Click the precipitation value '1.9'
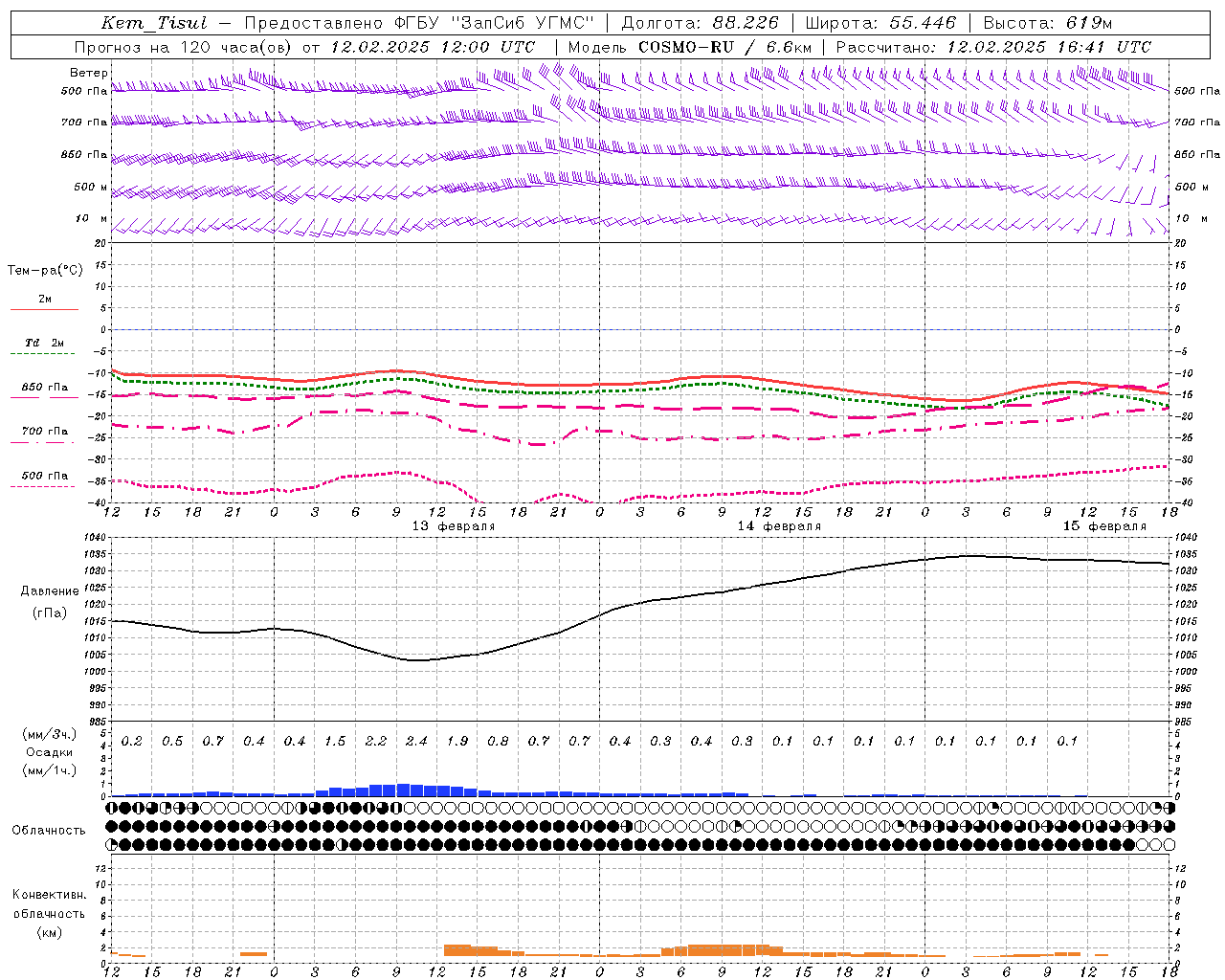The height and width of the screenshot is (980, 1225). [x=457, y=742]
